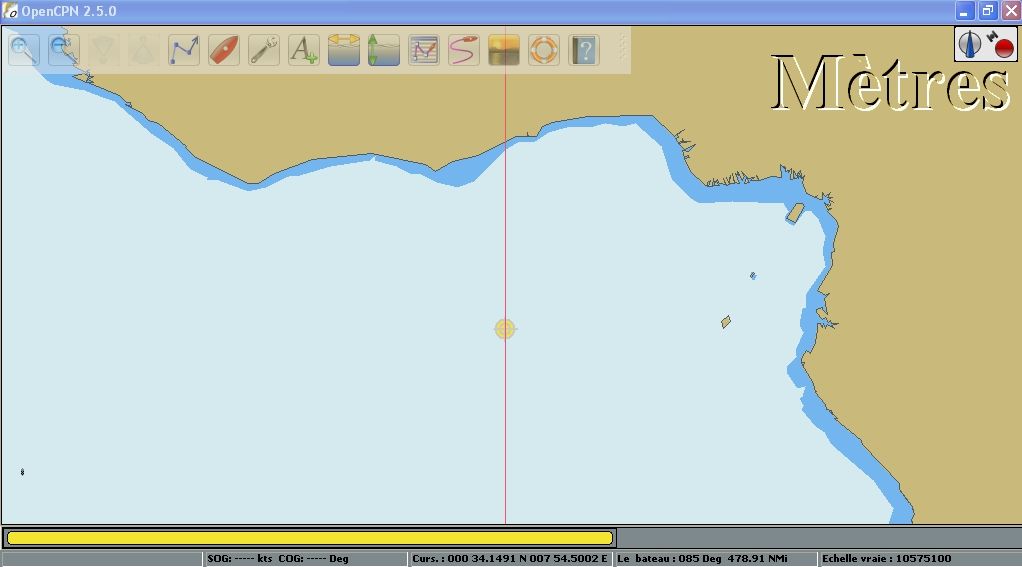Grab the toolbar's dotted drag handle
Viewport: 1022px width, 567px height.
[x=623, y=48]
